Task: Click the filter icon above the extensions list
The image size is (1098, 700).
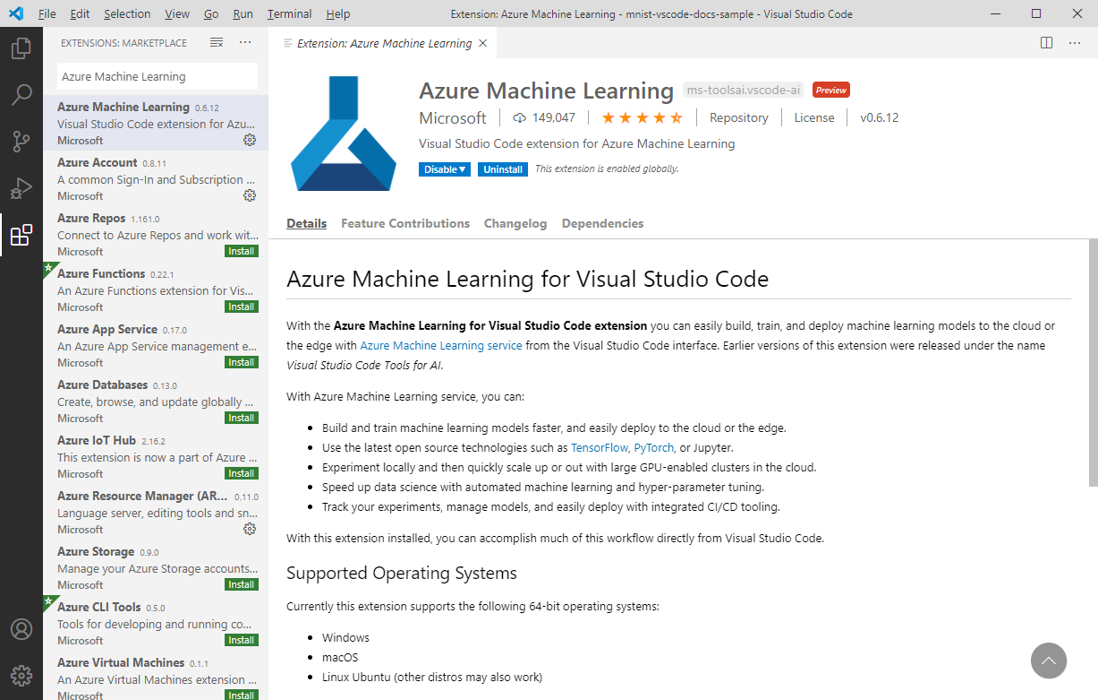Action: (x=216, y=43)
